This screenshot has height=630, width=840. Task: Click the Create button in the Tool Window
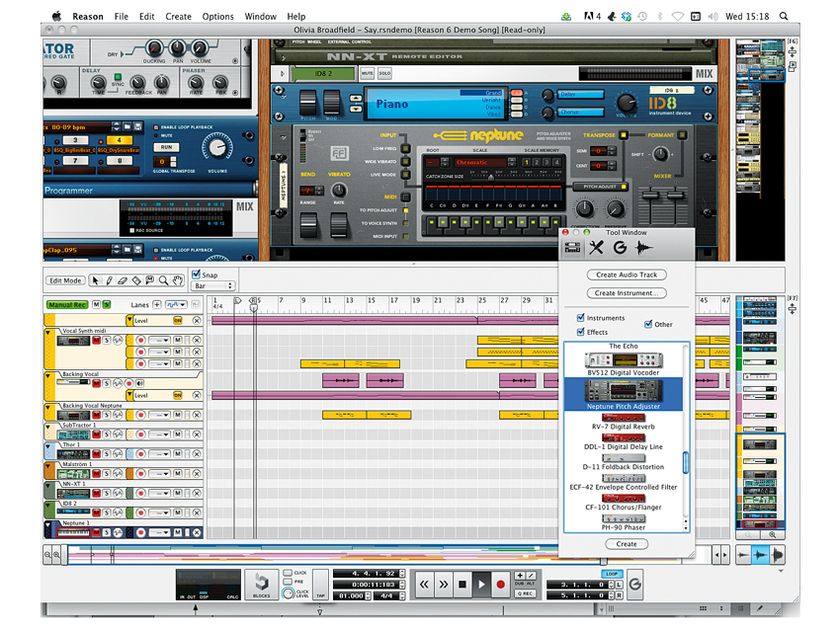(x=626, y=544)
